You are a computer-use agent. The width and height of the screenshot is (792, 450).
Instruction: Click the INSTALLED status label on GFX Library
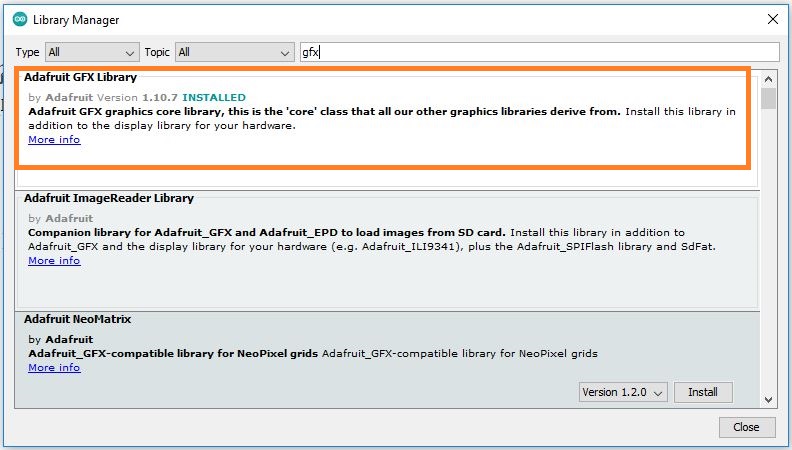click(x=213, y=98)
